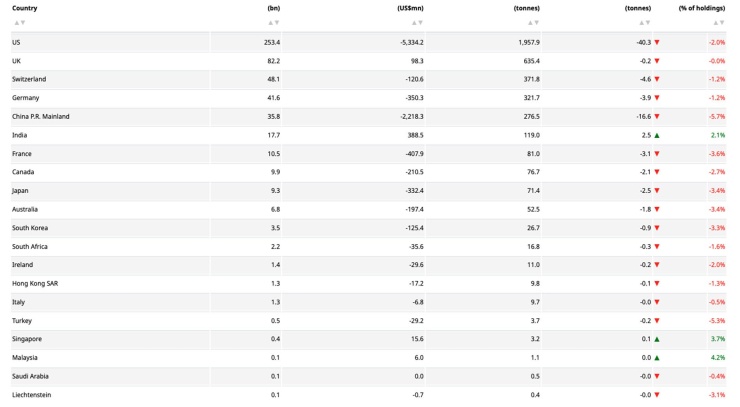Select the -350.3 value in Germany row

pos(414,98)
